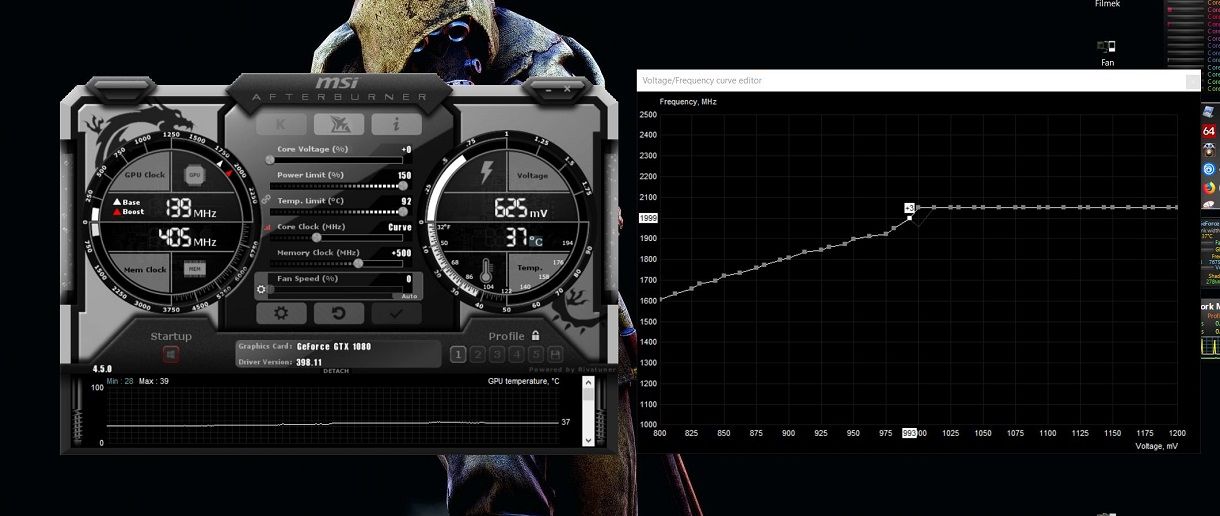Select profile slot 1
Screen dimensions: 1220x516
point(458,354)
